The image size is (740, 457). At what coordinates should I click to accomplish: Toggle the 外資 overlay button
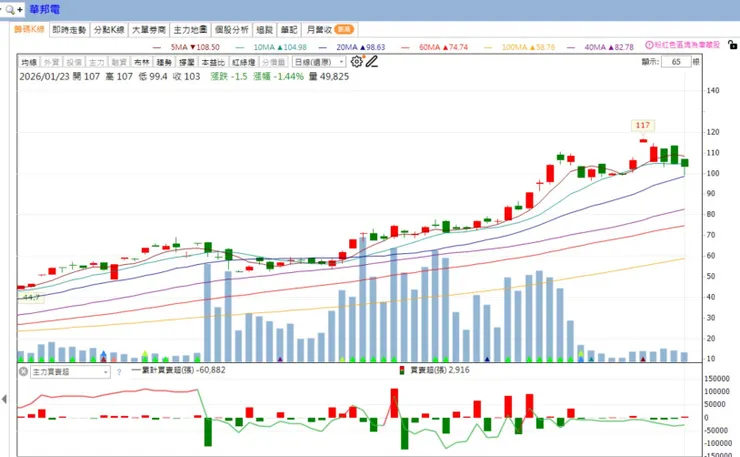tap(51, 62)
